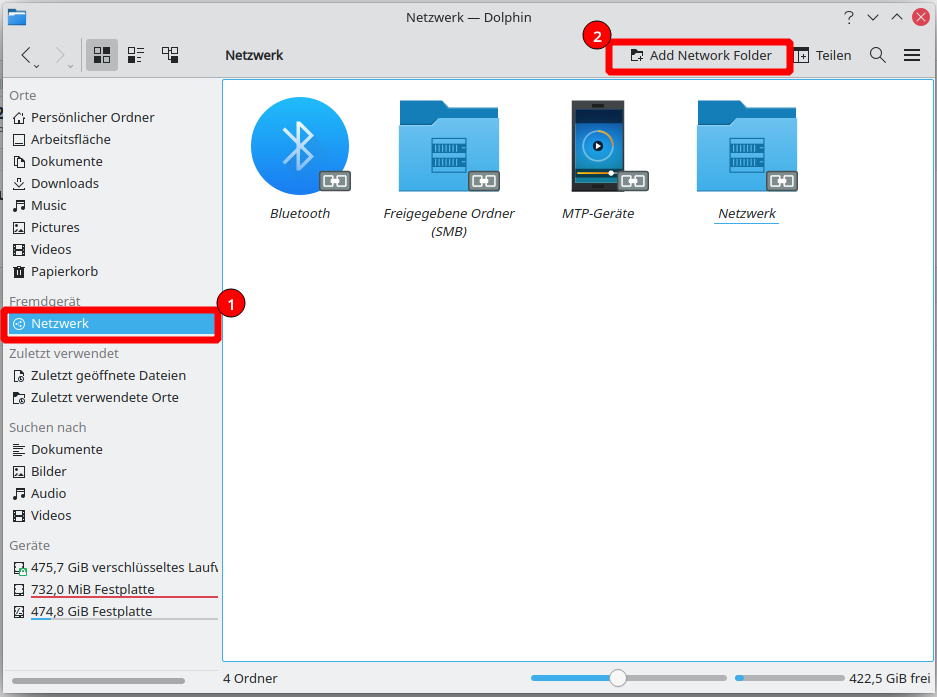Click the Bluetooth label text
This screenshot has height=697, width=937.
coord(300,213)
